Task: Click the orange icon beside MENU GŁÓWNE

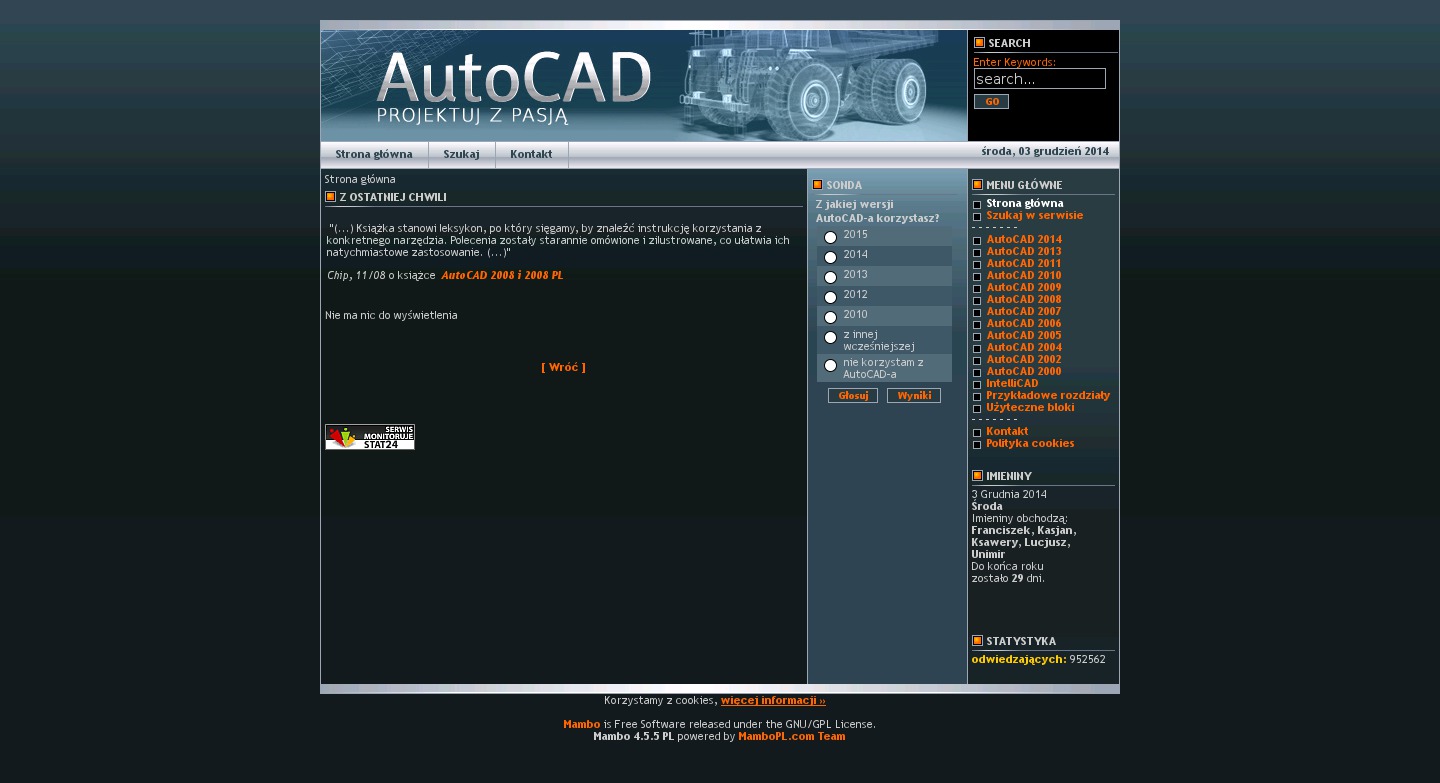Action: pos(977,185)
